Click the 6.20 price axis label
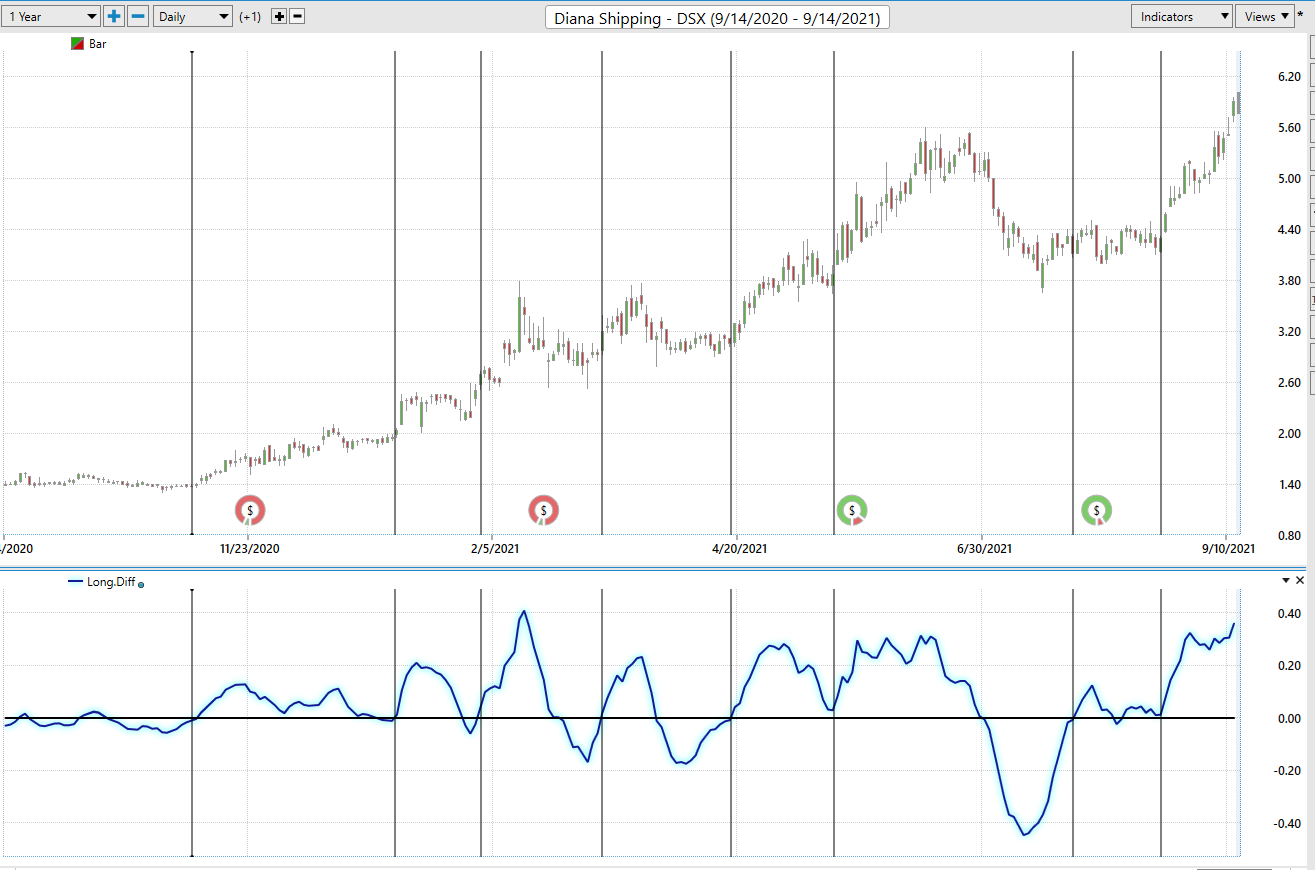1315x870 pixels. (1289, 77)
